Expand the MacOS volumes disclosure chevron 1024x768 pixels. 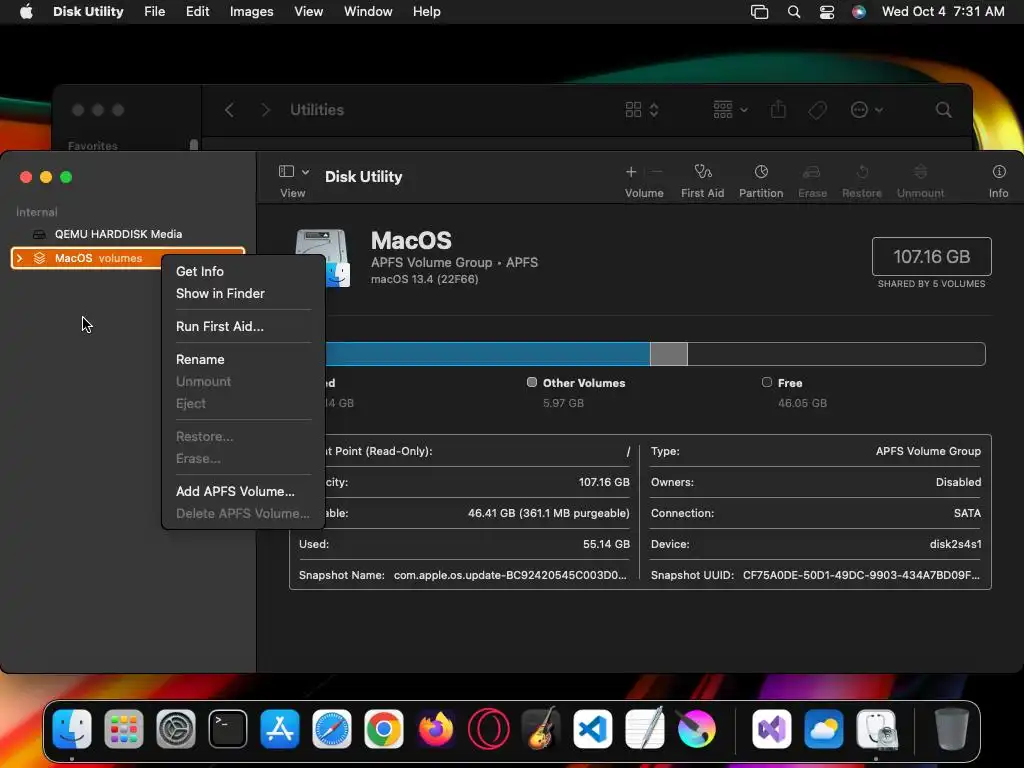pos(20,258)
